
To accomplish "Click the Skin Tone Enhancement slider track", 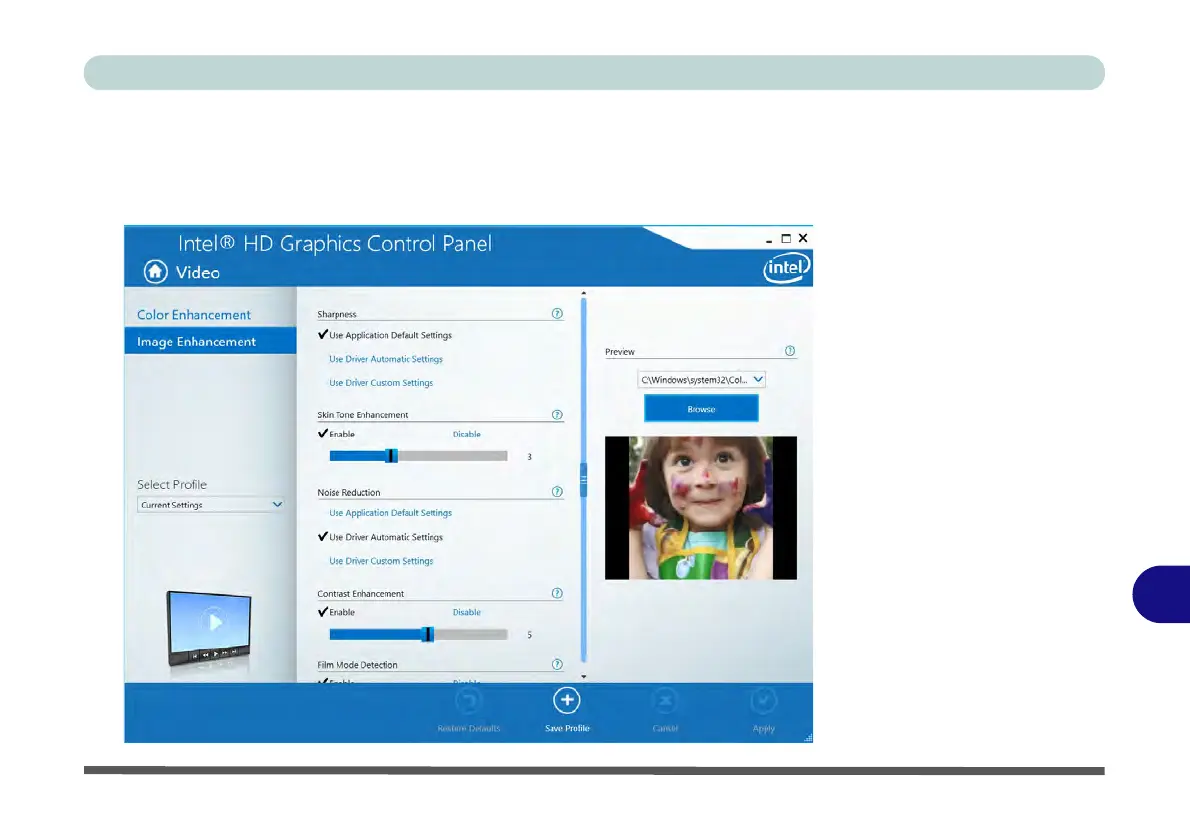I will tap(418, 456).
